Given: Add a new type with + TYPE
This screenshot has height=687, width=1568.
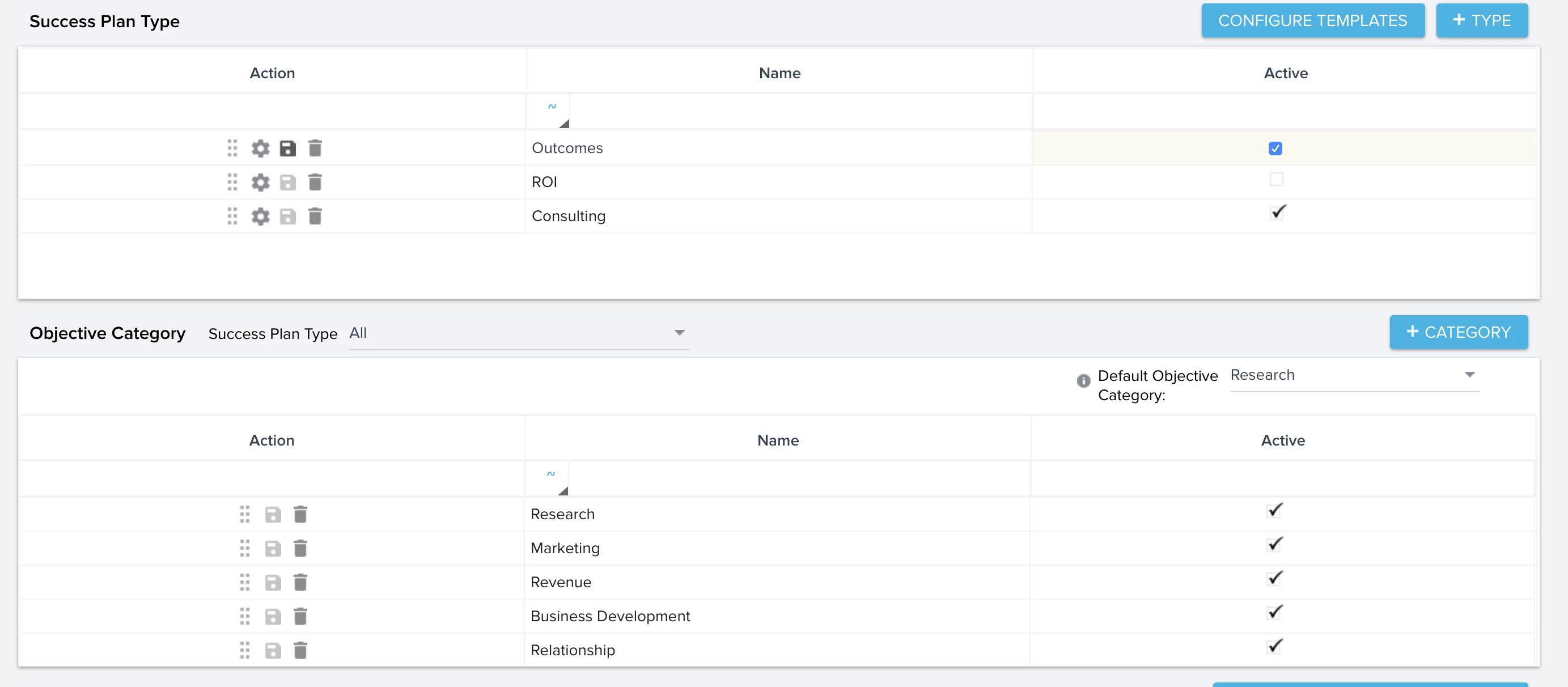Looking at the screenshot, I should pyautogui.click(x=1482, y=20).
